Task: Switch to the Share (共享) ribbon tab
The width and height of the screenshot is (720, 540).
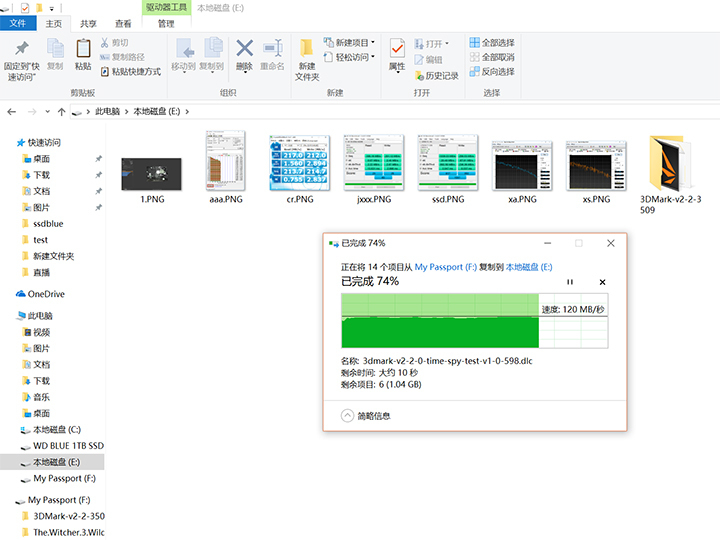Action: 89,23
